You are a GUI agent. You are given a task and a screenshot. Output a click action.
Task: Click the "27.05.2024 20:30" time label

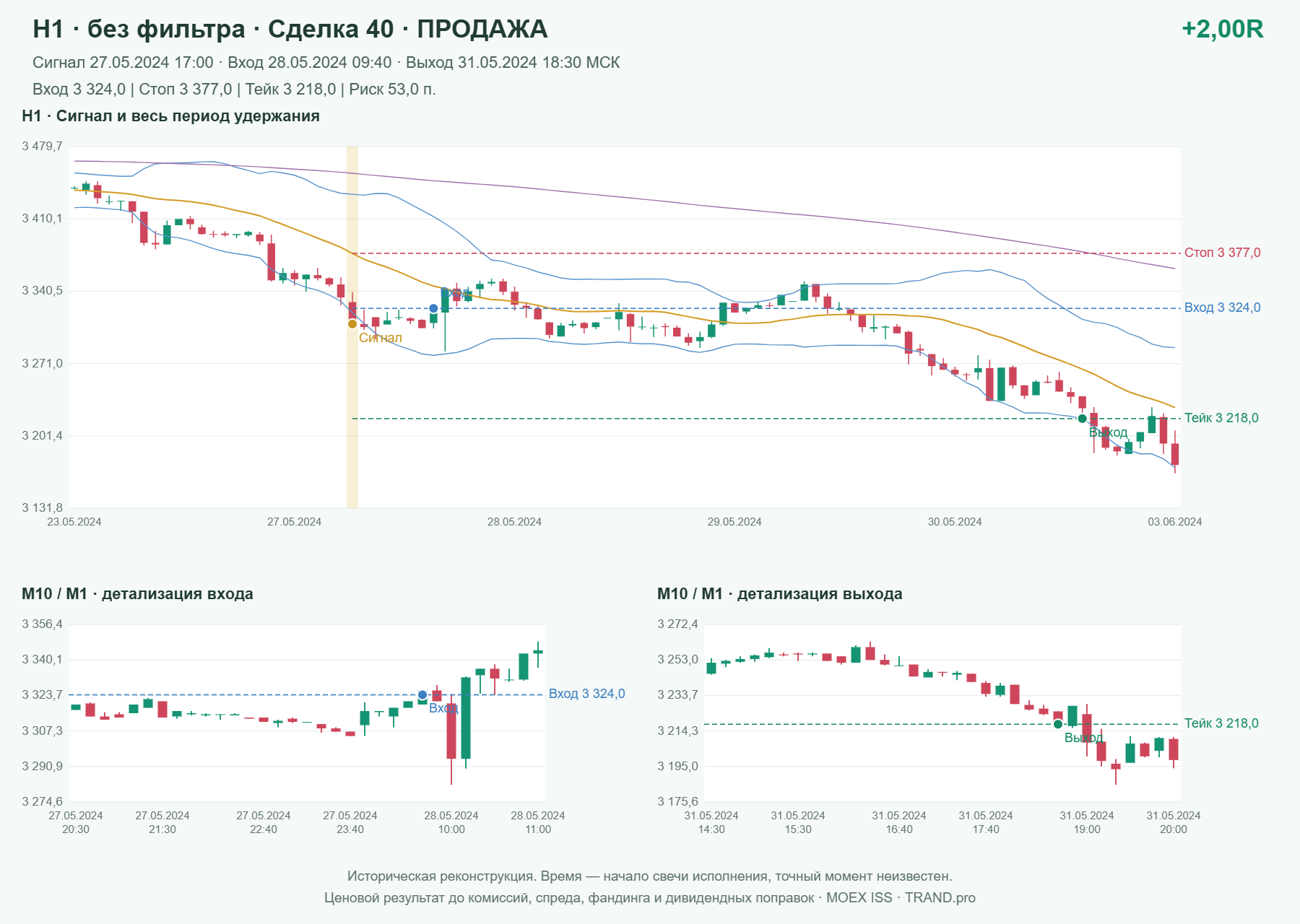pos(76,822)
